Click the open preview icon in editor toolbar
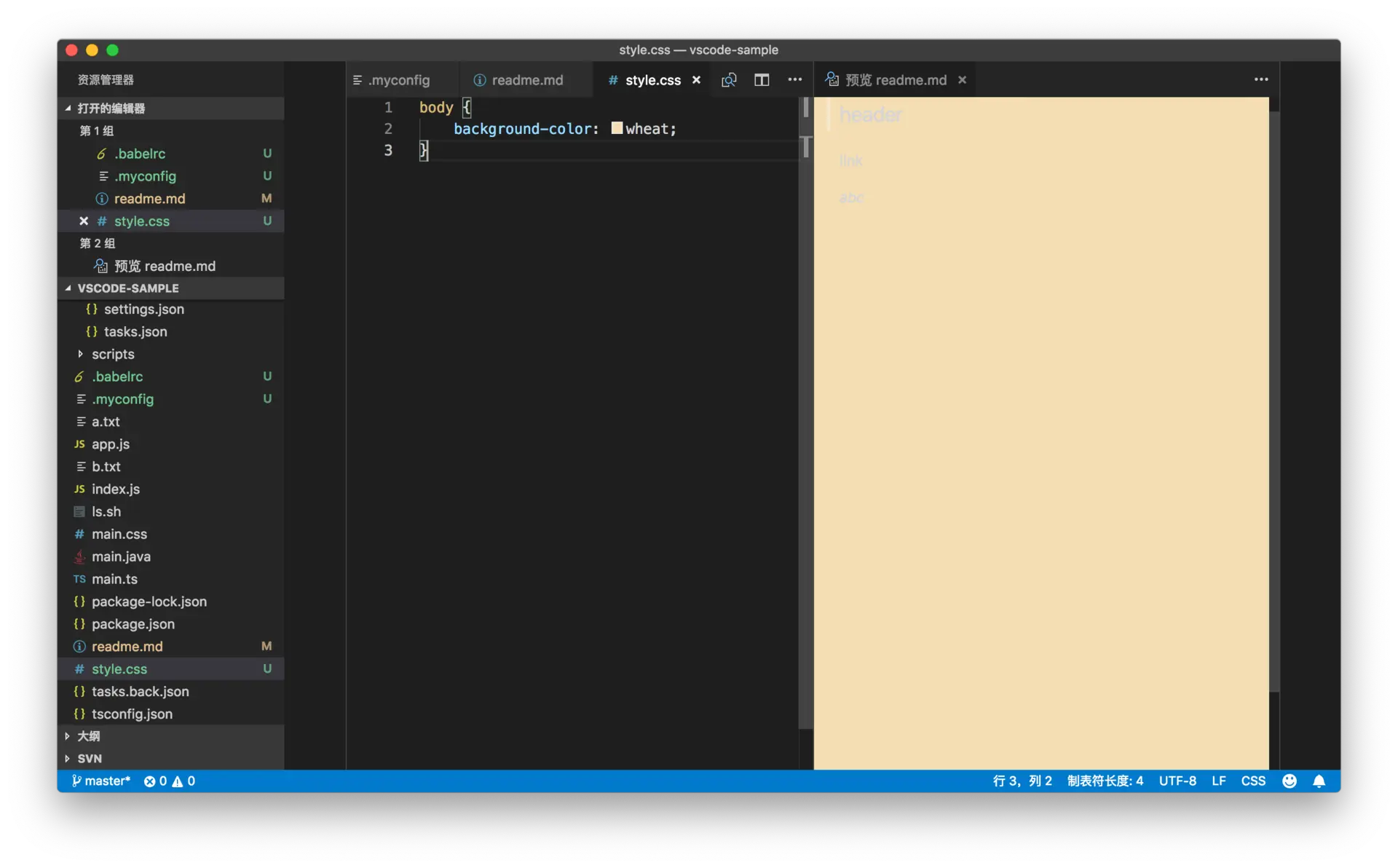Screen dimensions: 1398x868 pyautogui.click(x=729, y=80)
